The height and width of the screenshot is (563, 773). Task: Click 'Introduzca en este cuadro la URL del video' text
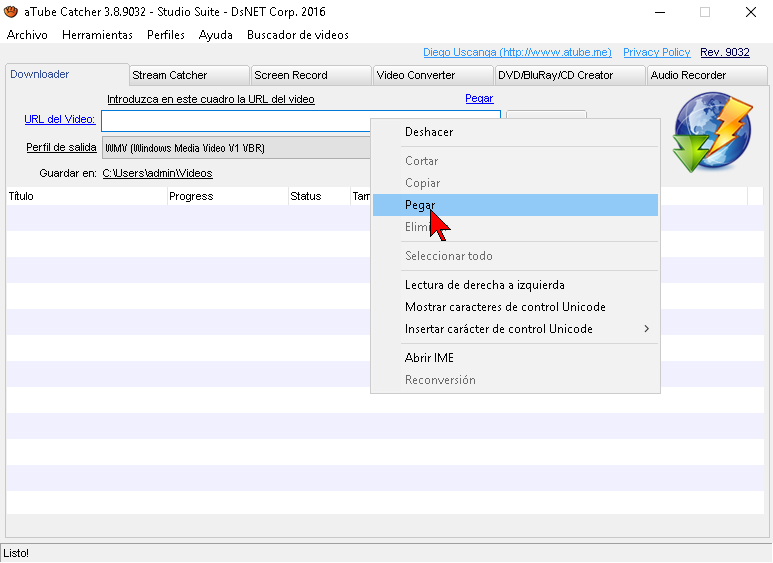pyautogui.click(x=211, y=99)
